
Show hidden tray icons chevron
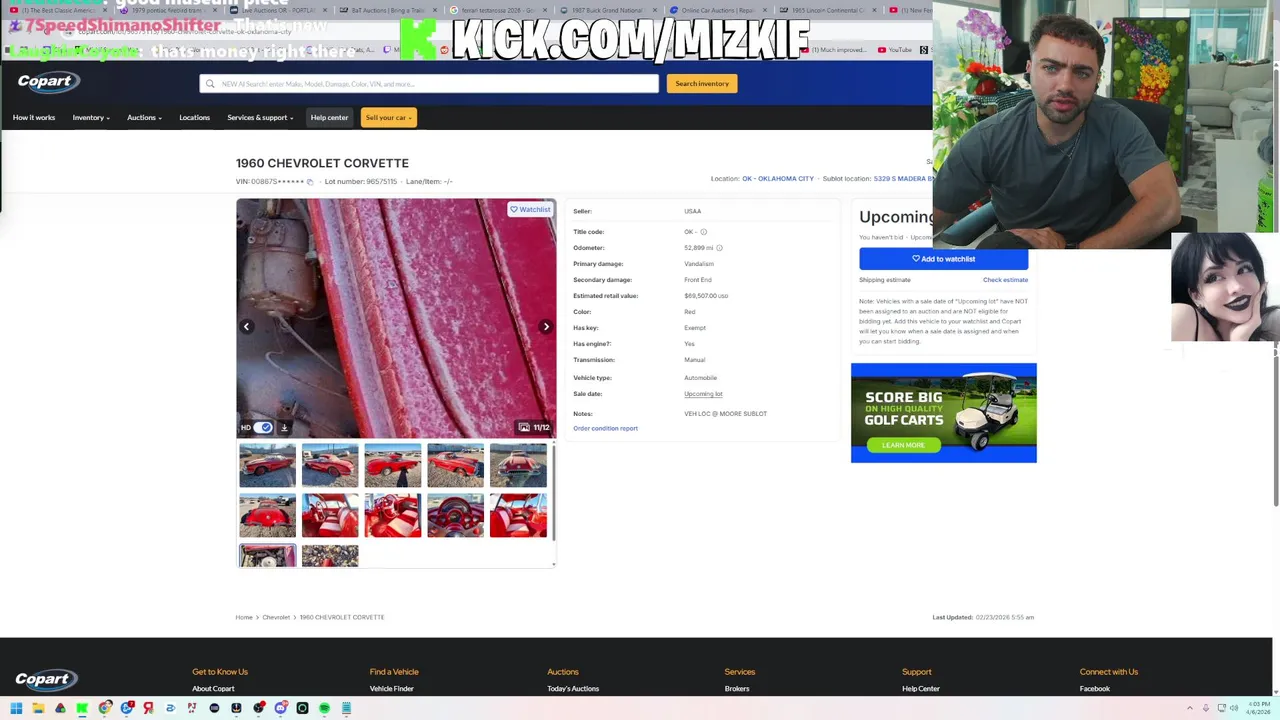tap(1189, 708)
